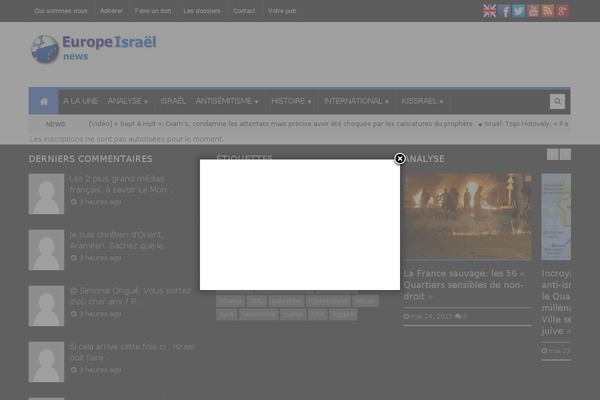
Task: Open the Votre pub link
Action: pos(282,11)
